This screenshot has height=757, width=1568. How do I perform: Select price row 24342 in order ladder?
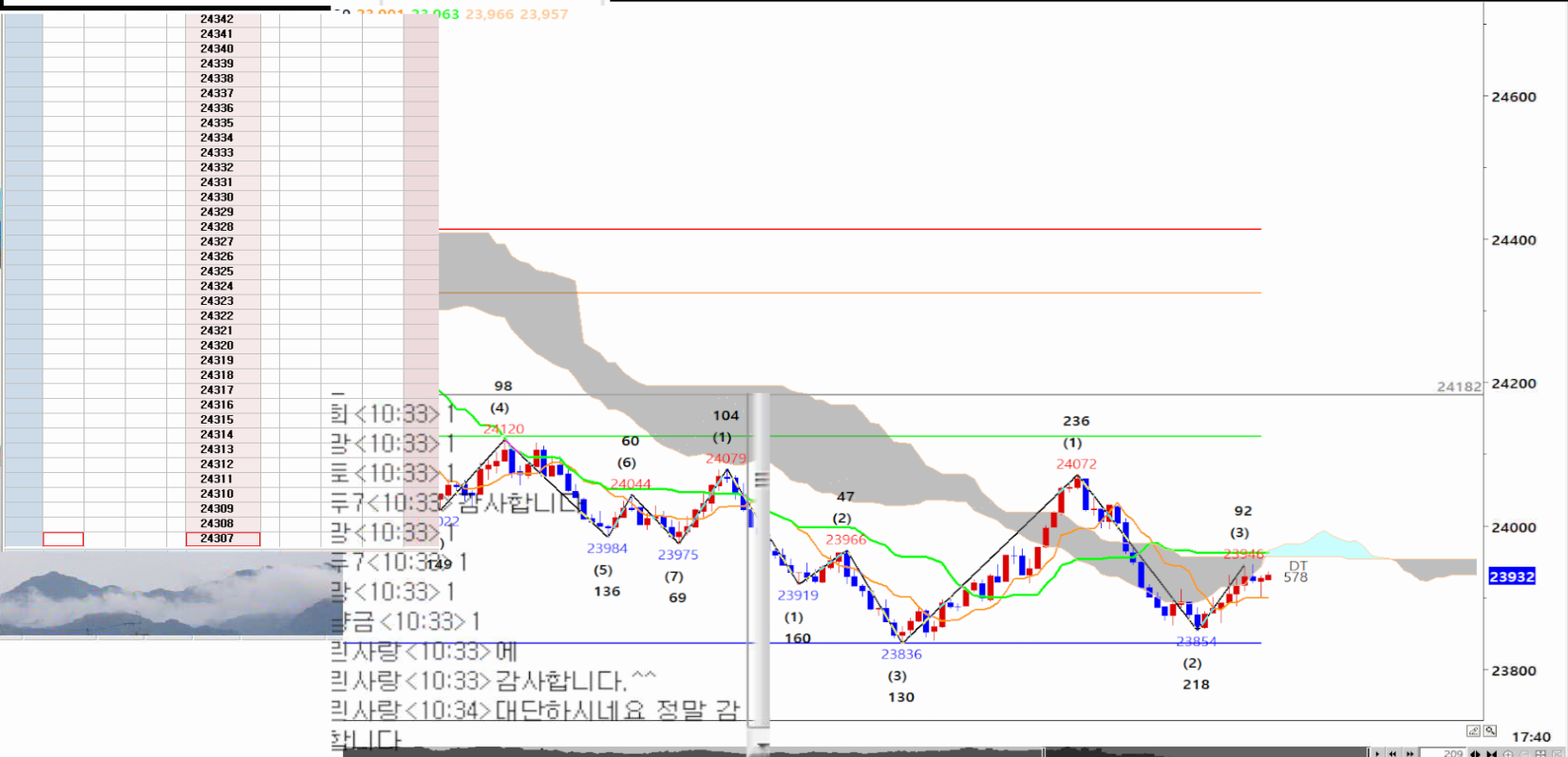pos(217,19)
